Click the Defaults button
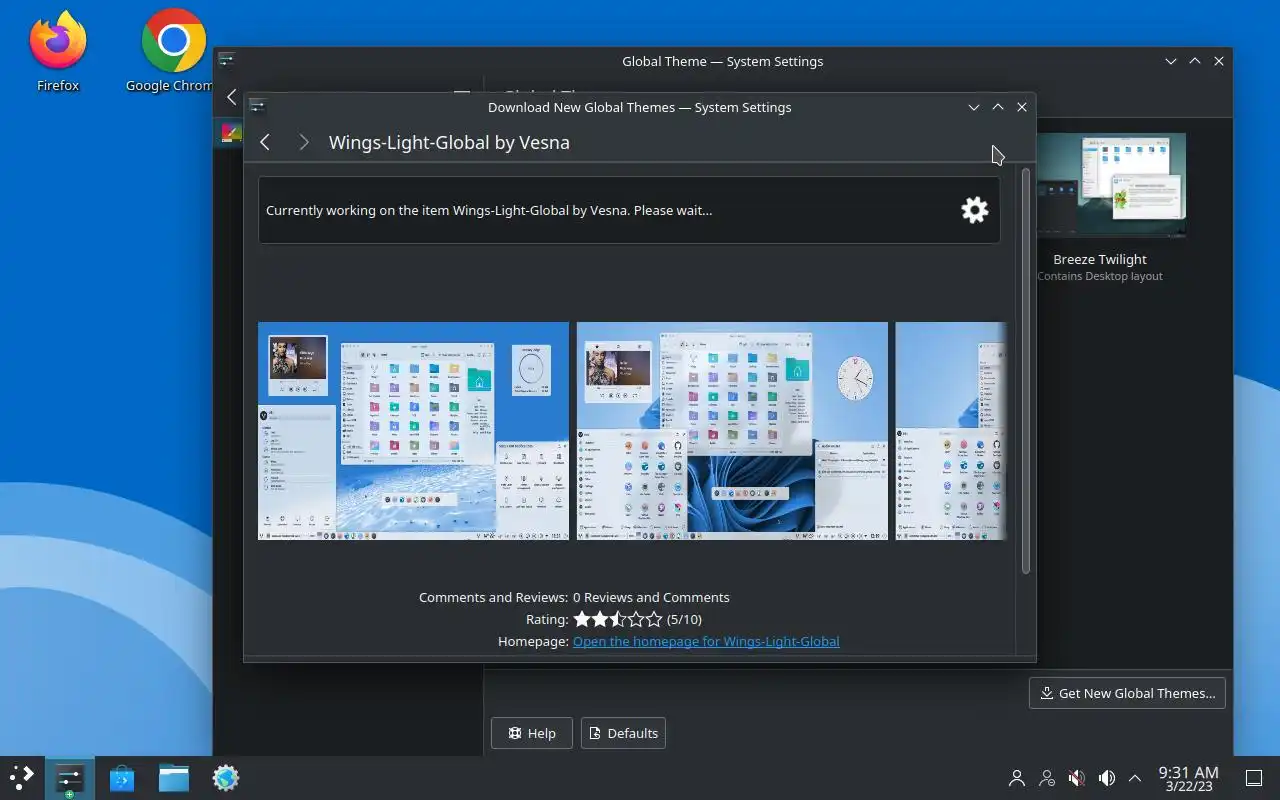1280x800 pixels. coord(623,733)
